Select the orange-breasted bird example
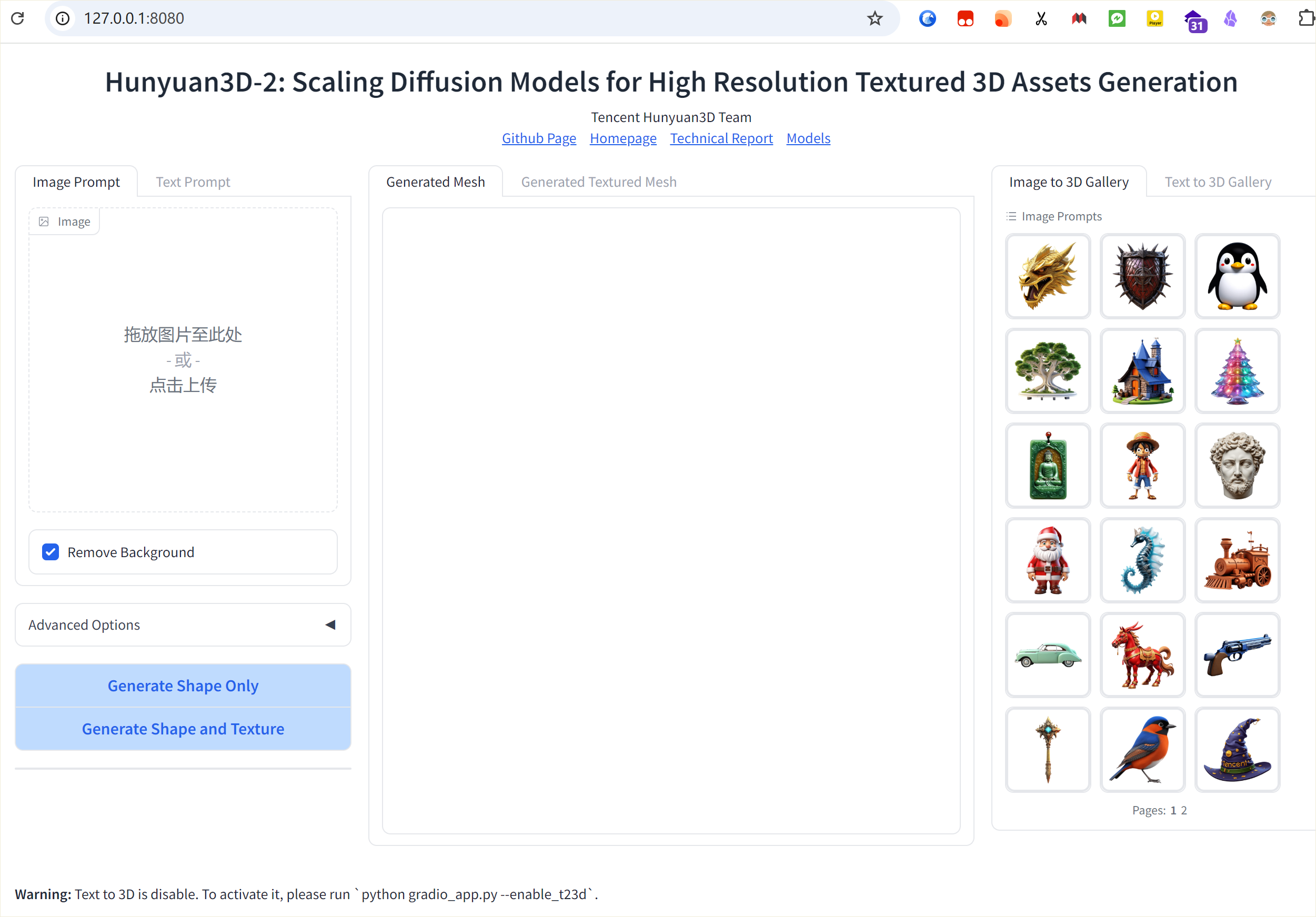 pos(1142,750)
